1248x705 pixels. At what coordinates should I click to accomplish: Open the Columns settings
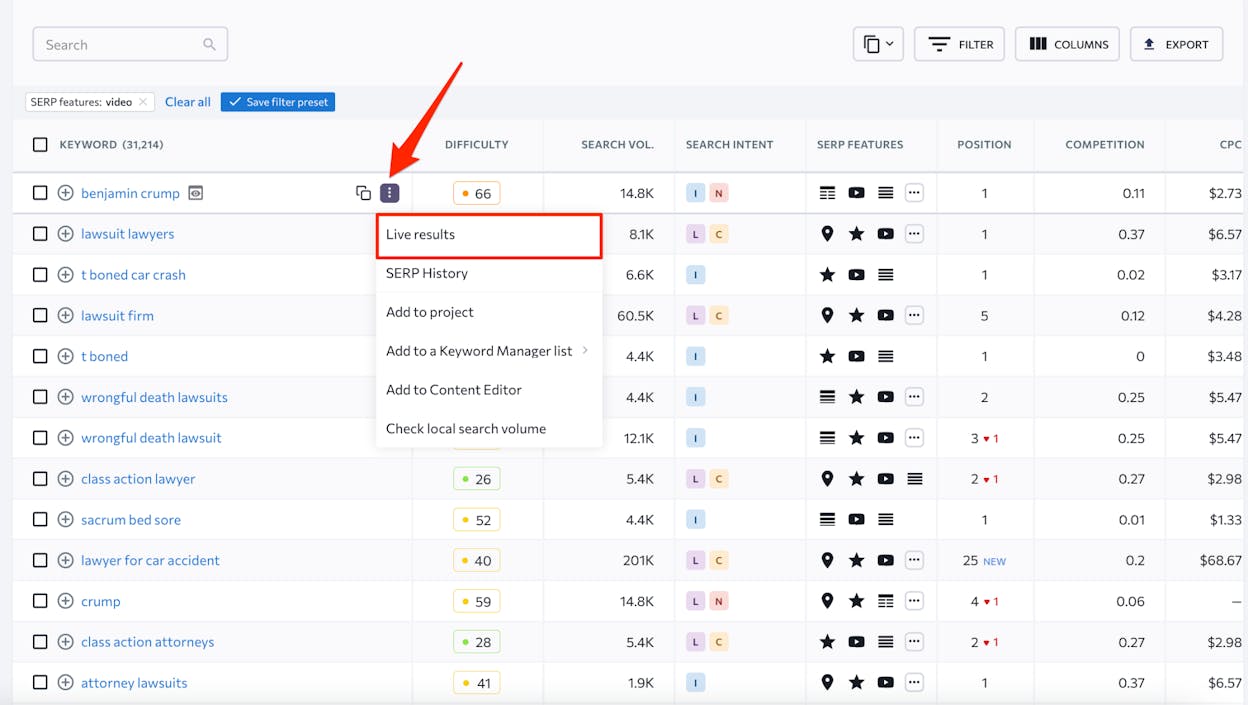pos(1067,44)
